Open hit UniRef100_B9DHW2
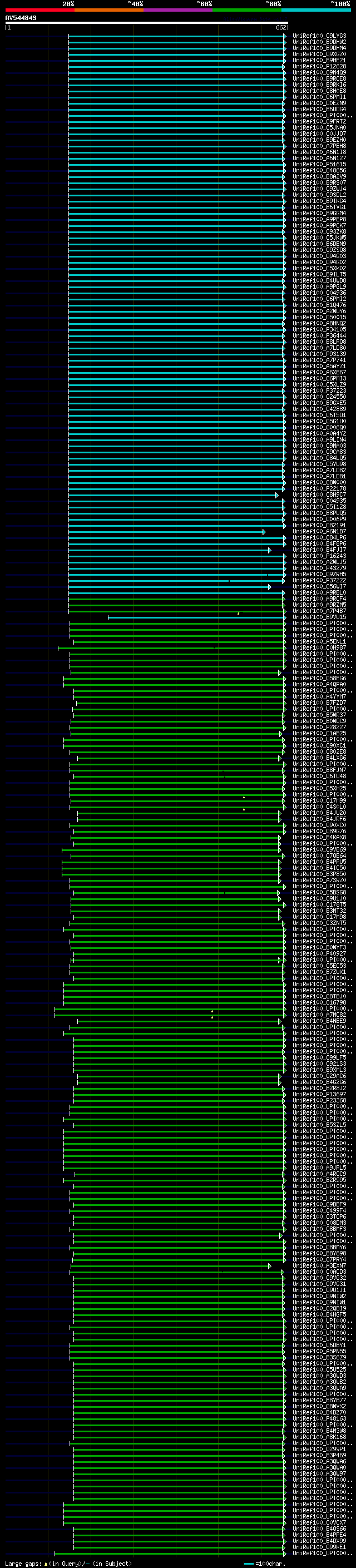The width and height of the screenshot is (356, 1568). pyautogui.click(x=319, y=43)
